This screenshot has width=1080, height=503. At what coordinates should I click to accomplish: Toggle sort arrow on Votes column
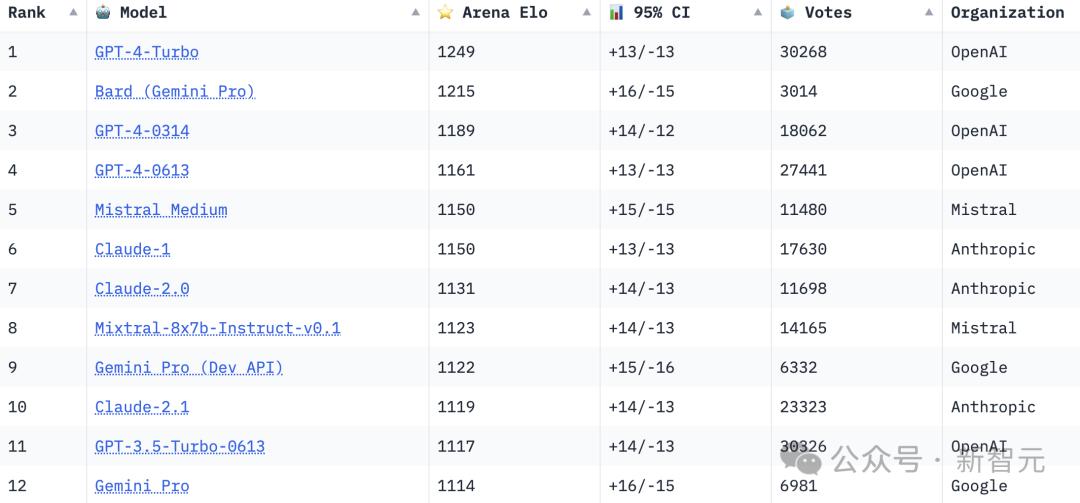929,13
